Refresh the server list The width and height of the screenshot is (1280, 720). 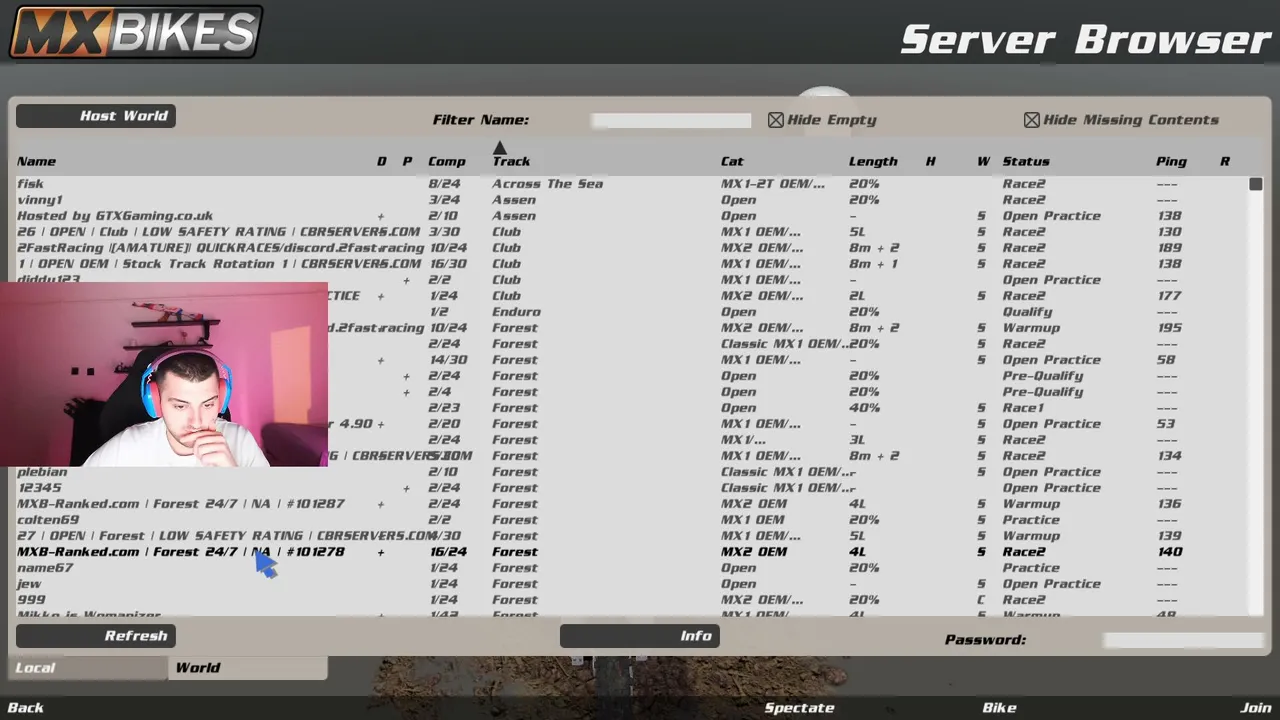pos(96,636)
